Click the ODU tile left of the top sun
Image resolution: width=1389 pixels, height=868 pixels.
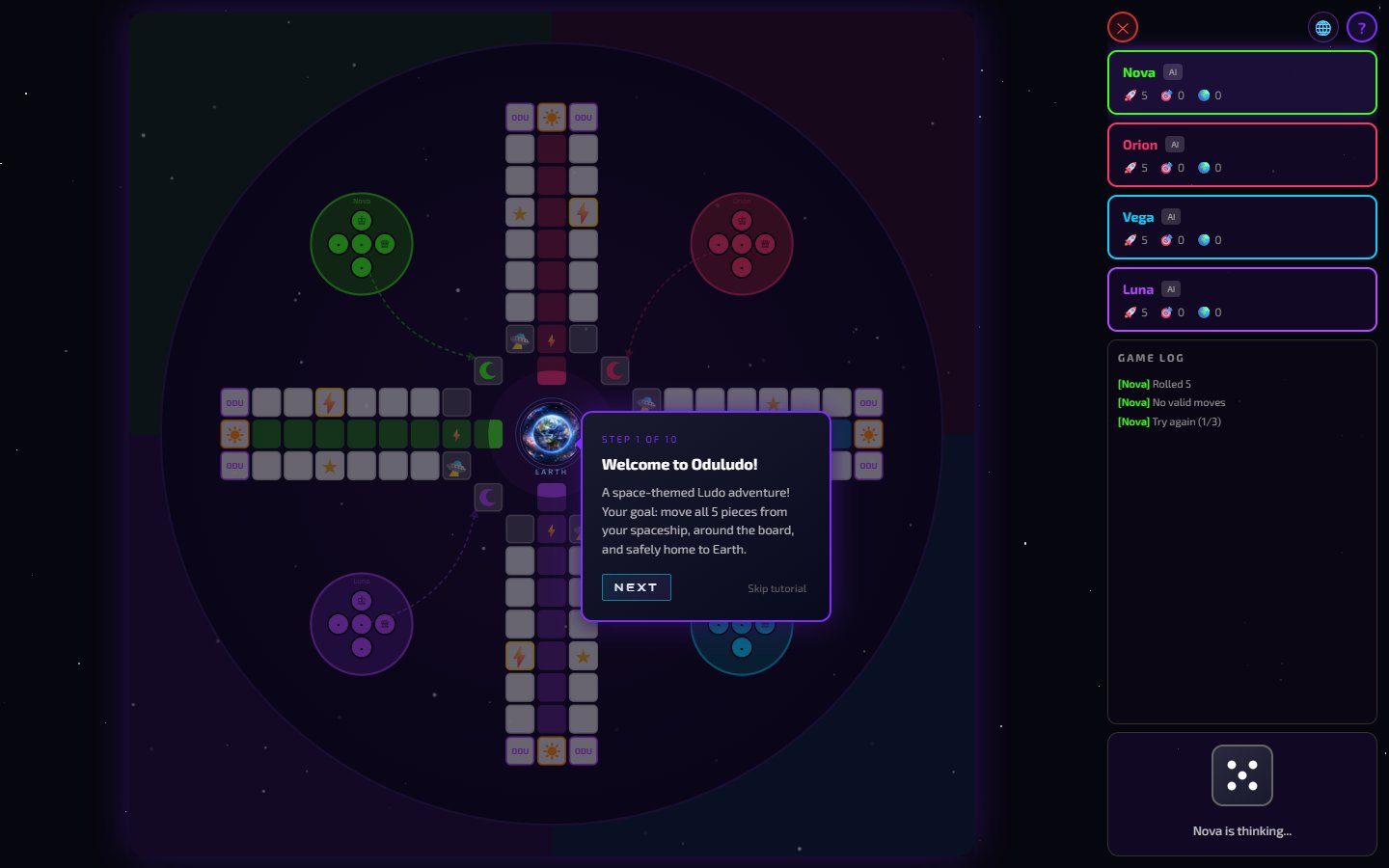tap(520, 118)
